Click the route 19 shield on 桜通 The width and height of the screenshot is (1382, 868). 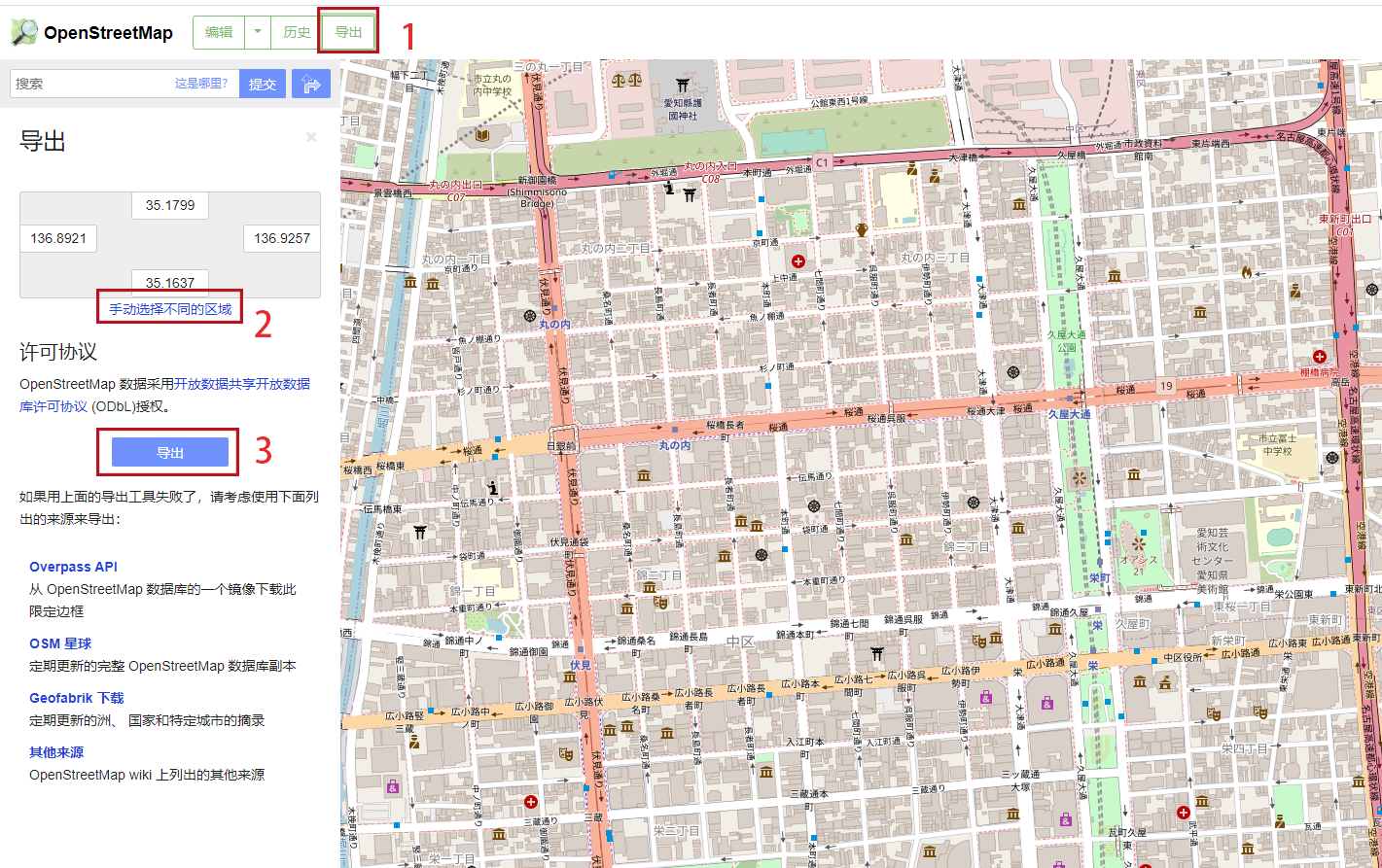[x=1166, y=387]
